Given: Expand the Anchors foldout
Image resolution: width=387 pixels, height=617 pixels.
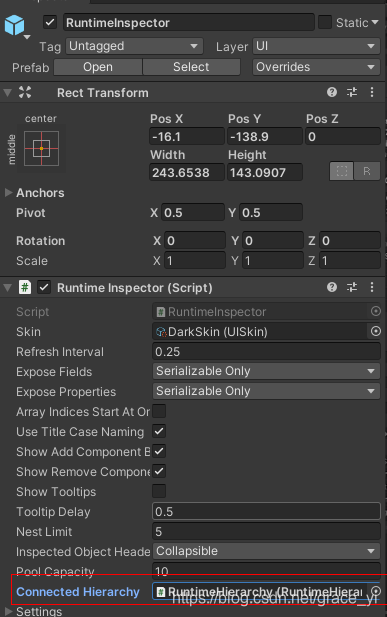Looking at the screenshot, I should [x=8, y=192].
